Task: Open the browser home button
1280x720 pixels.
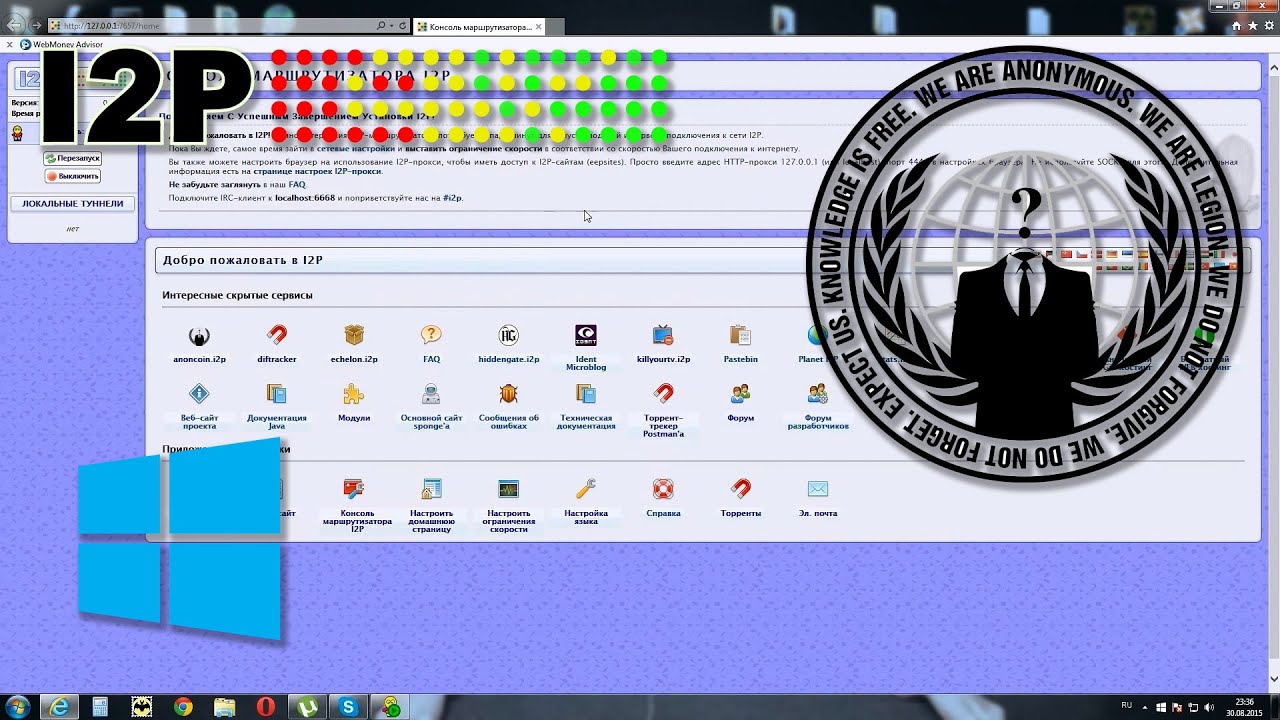Action: point(1237,26)
